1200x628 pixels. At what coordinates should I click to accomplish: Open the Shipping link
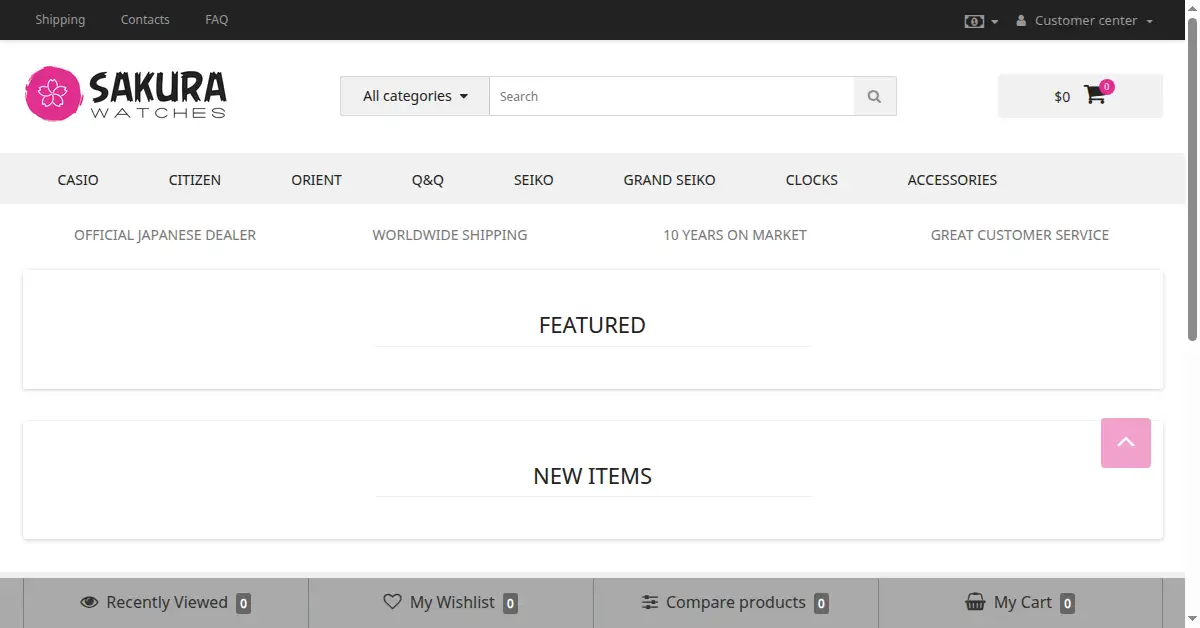(x=60, y=19)
